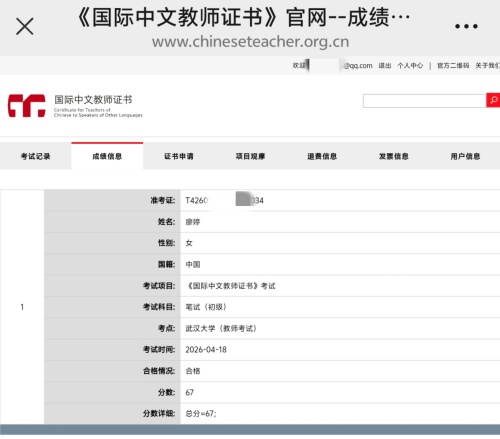
Task: Click the 分数 value 67
Action: (x=190, y=392)
